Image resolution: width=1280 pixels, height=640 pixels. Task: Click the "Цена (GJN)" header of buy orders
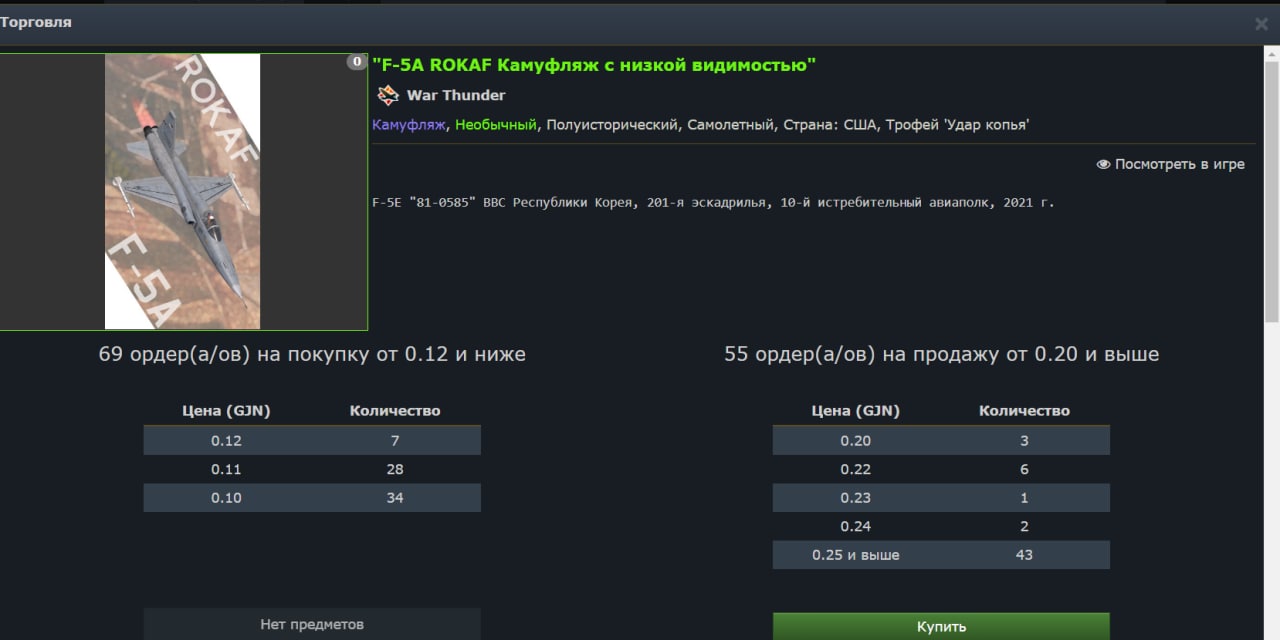click(226, 410)
